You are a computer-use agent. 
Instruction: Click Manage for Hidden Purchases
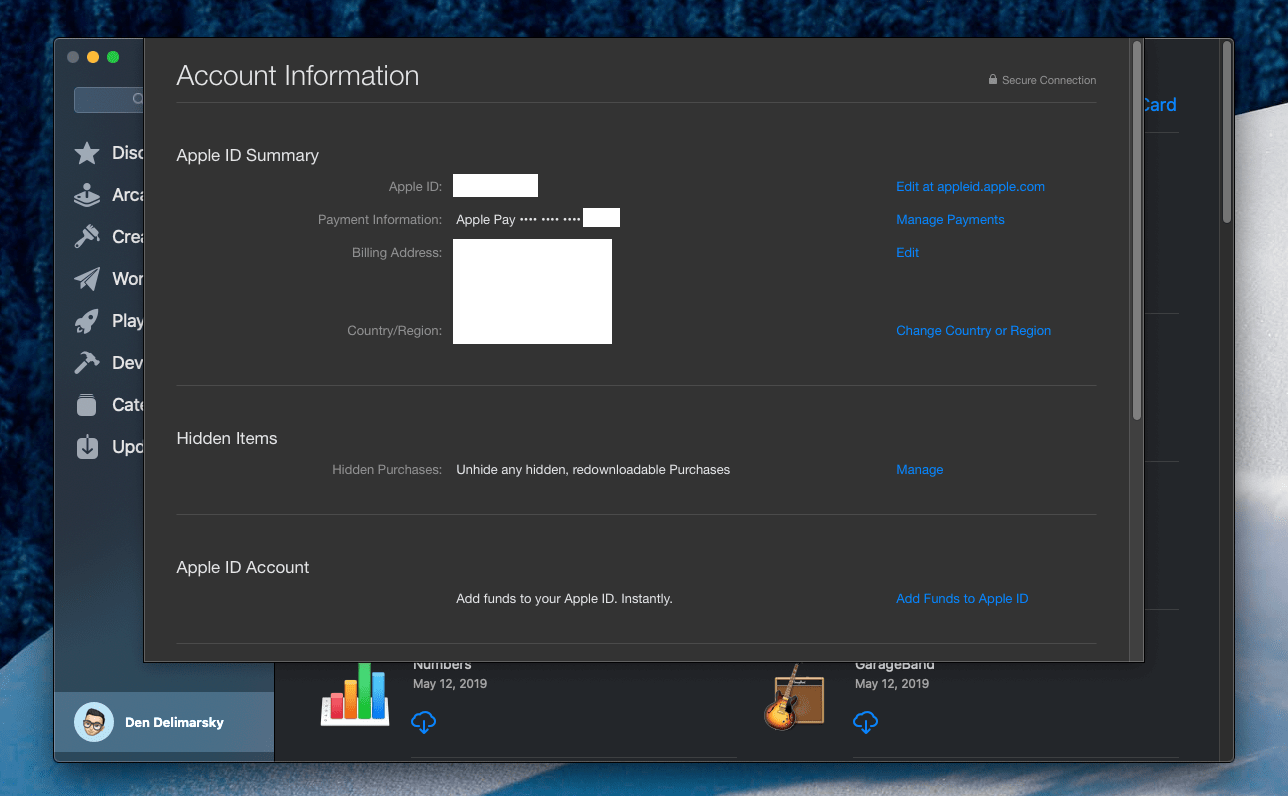pyautogui.click(x=919, y=469)
